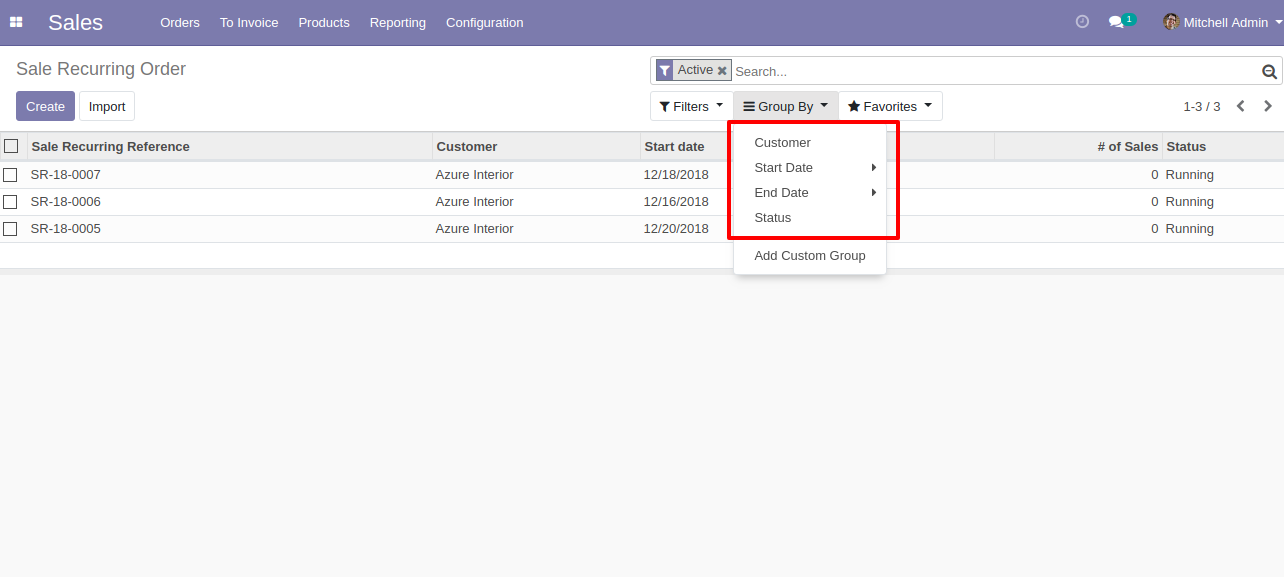Toggle the select-all header checkbox
Image resolution: width=1284 pixels, height=577 pixels.
[x=11, y=146]
